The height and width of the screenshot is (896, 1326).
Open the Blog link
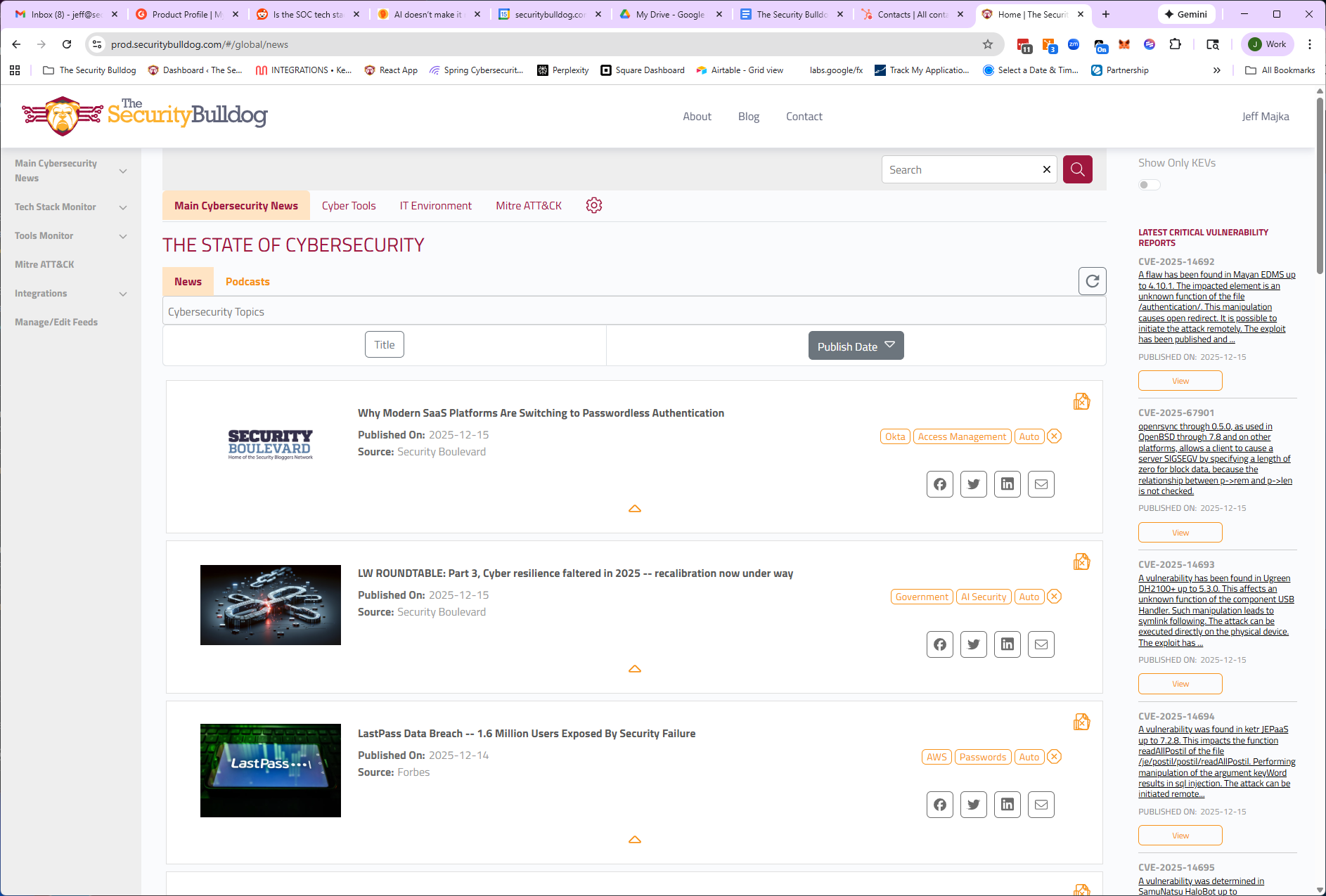[x=749, y=116]
